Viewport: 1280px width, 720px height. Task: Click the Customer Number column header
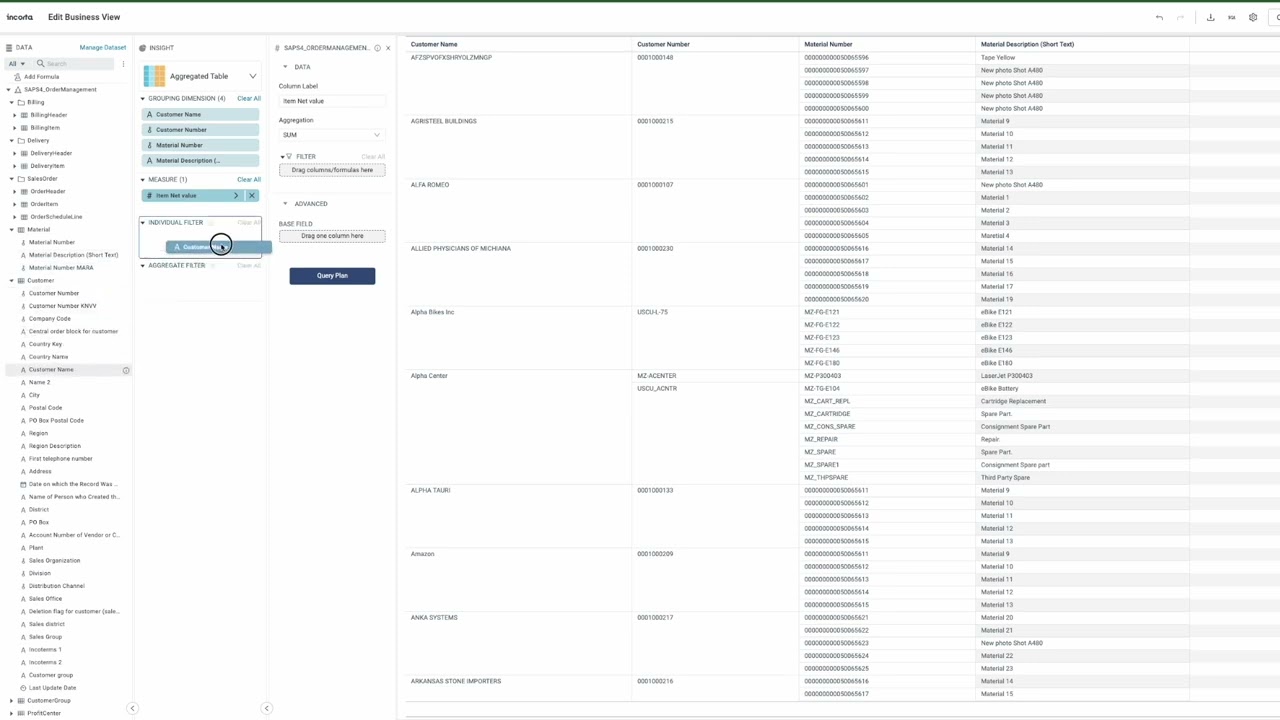[663, 44]
